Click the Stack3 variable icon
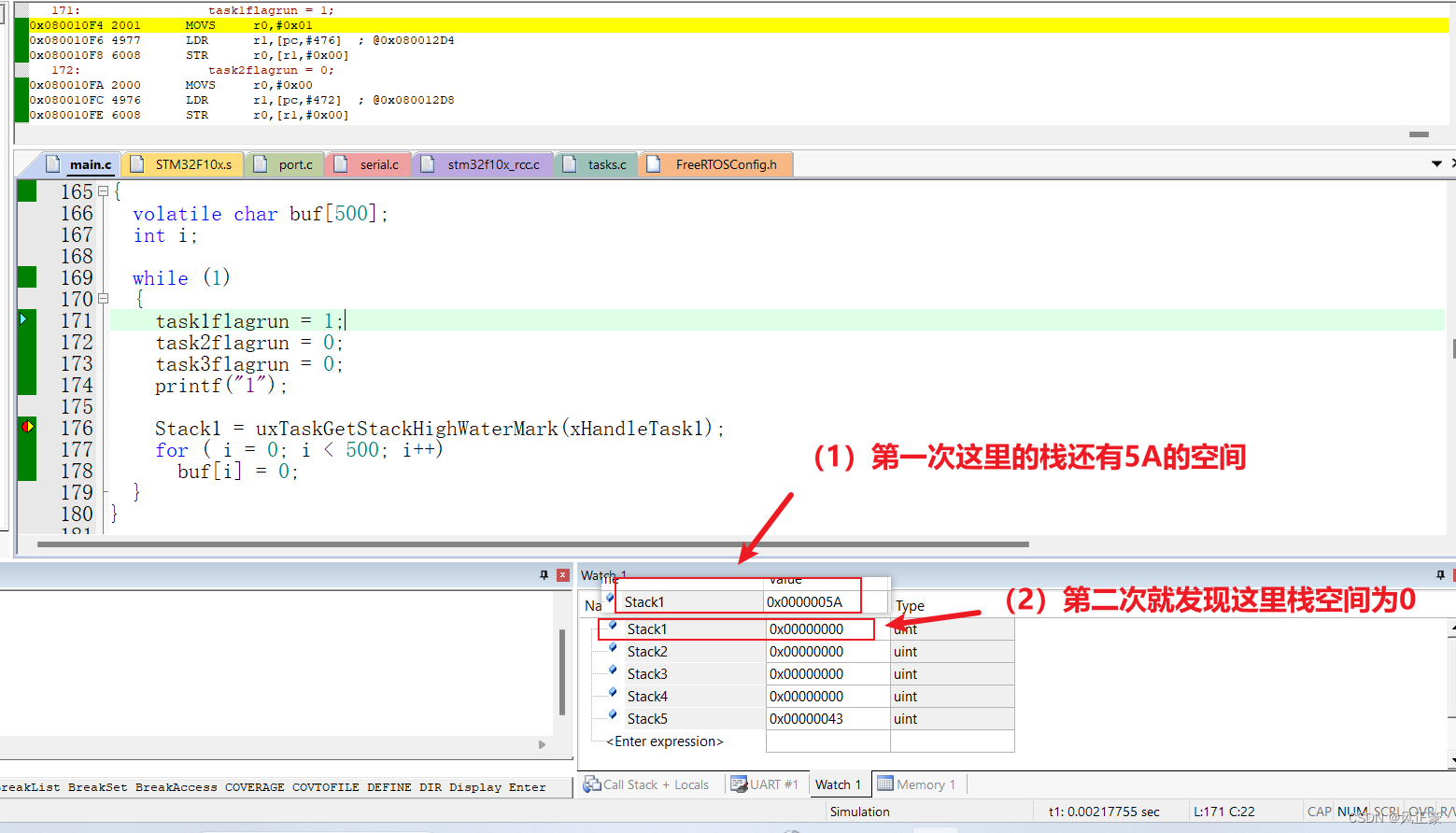The height and width of the screenshot is (833, 1456). (613, 671)
